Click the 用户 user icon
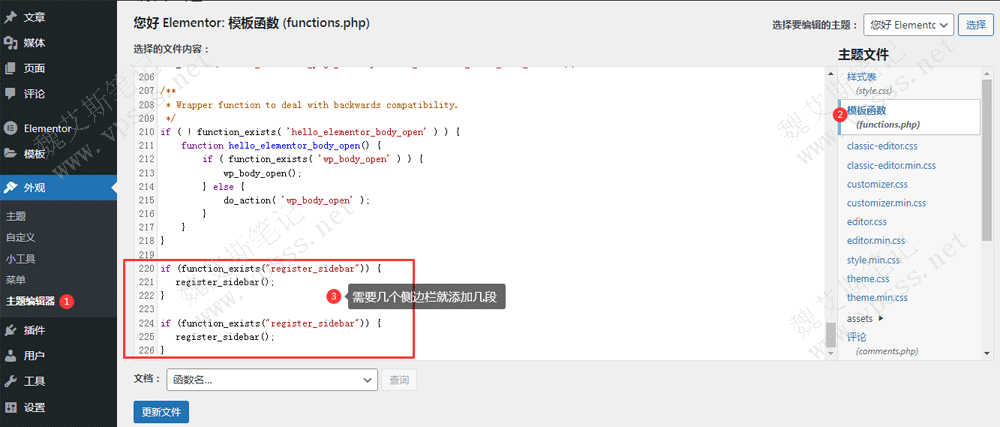The height and width of the screenshot is (427, 1000). (10, 356)
